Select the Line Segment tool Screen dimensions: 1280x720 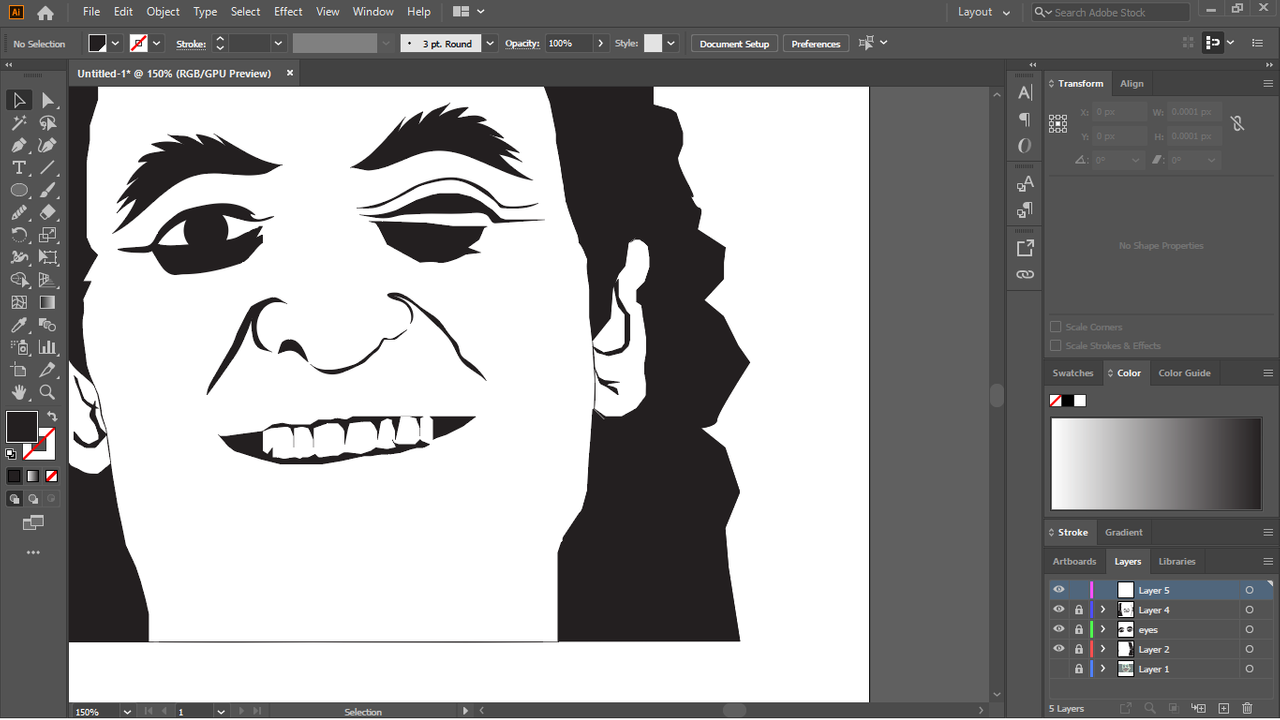click(47, 168)
